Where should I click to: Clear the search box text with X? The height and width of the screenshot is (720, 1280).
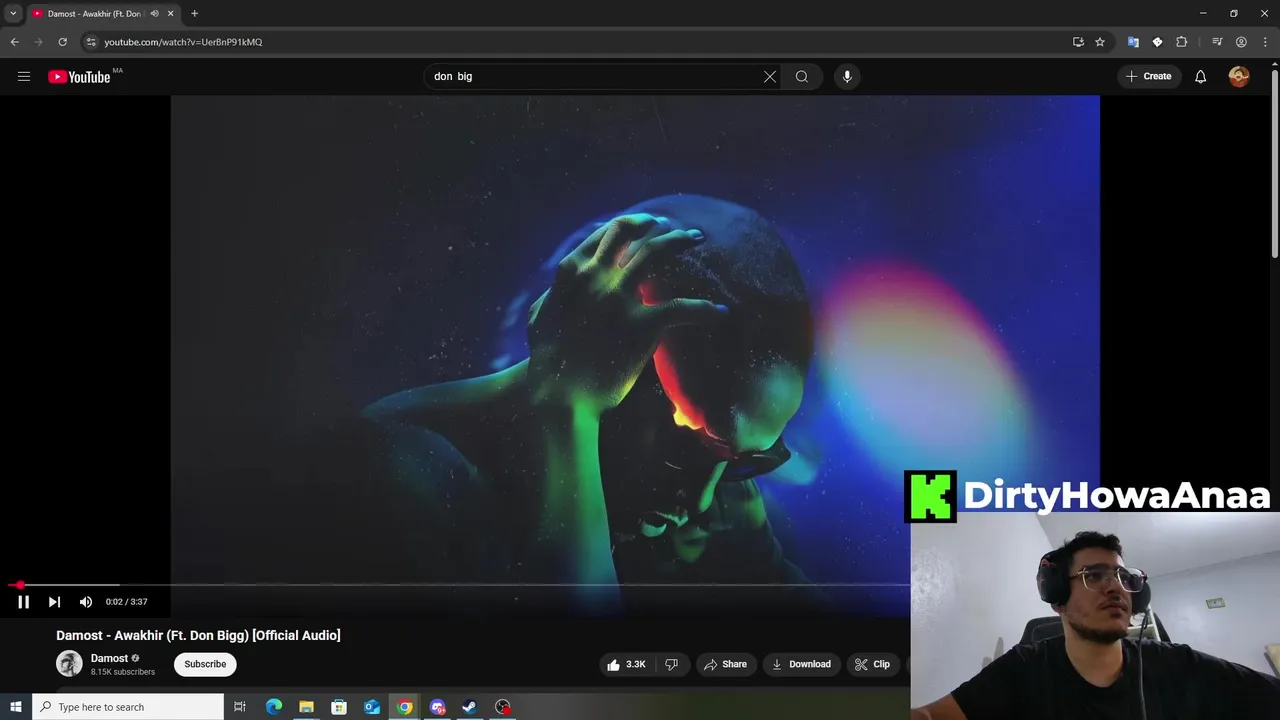pos(770,76)
